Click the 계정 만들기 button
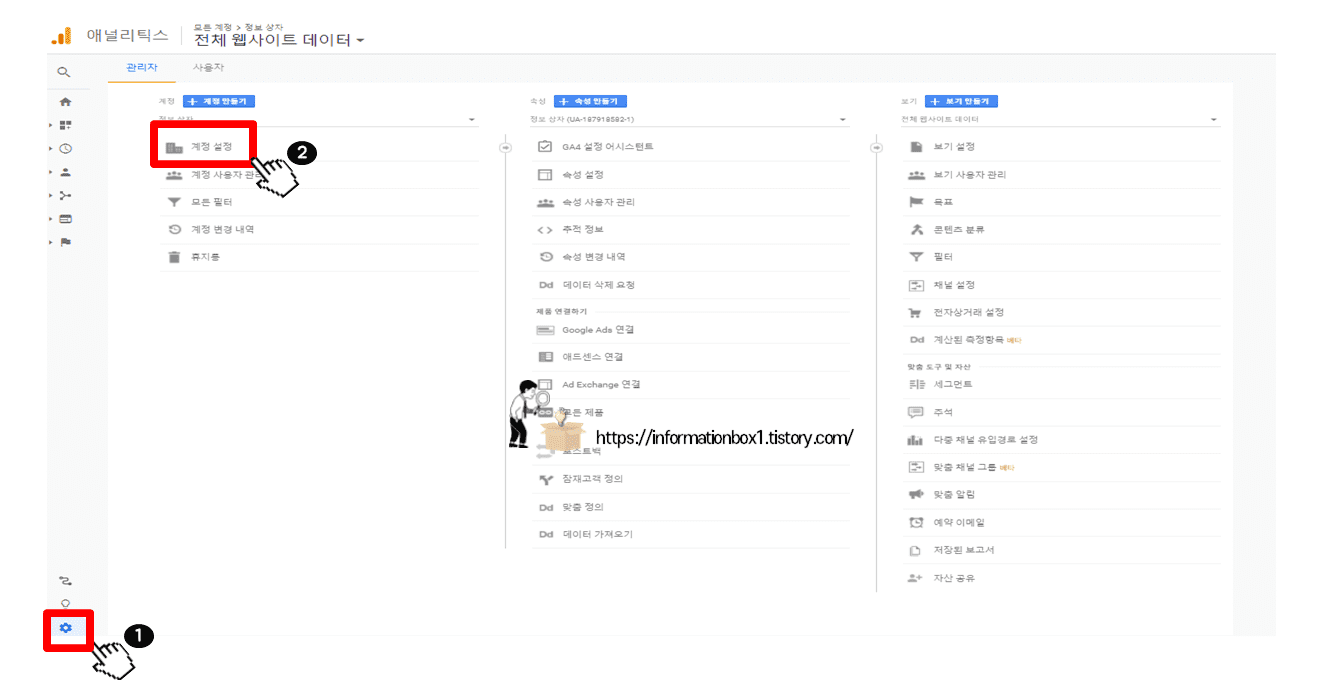 [218, 101]
